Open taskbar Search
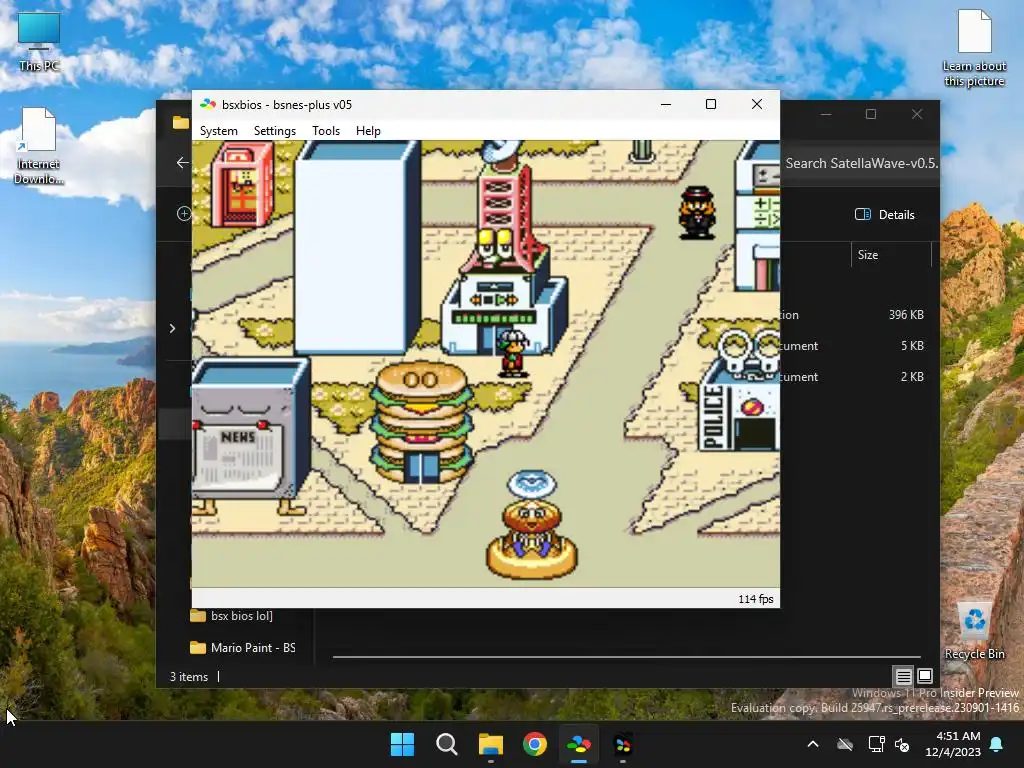 447,744
